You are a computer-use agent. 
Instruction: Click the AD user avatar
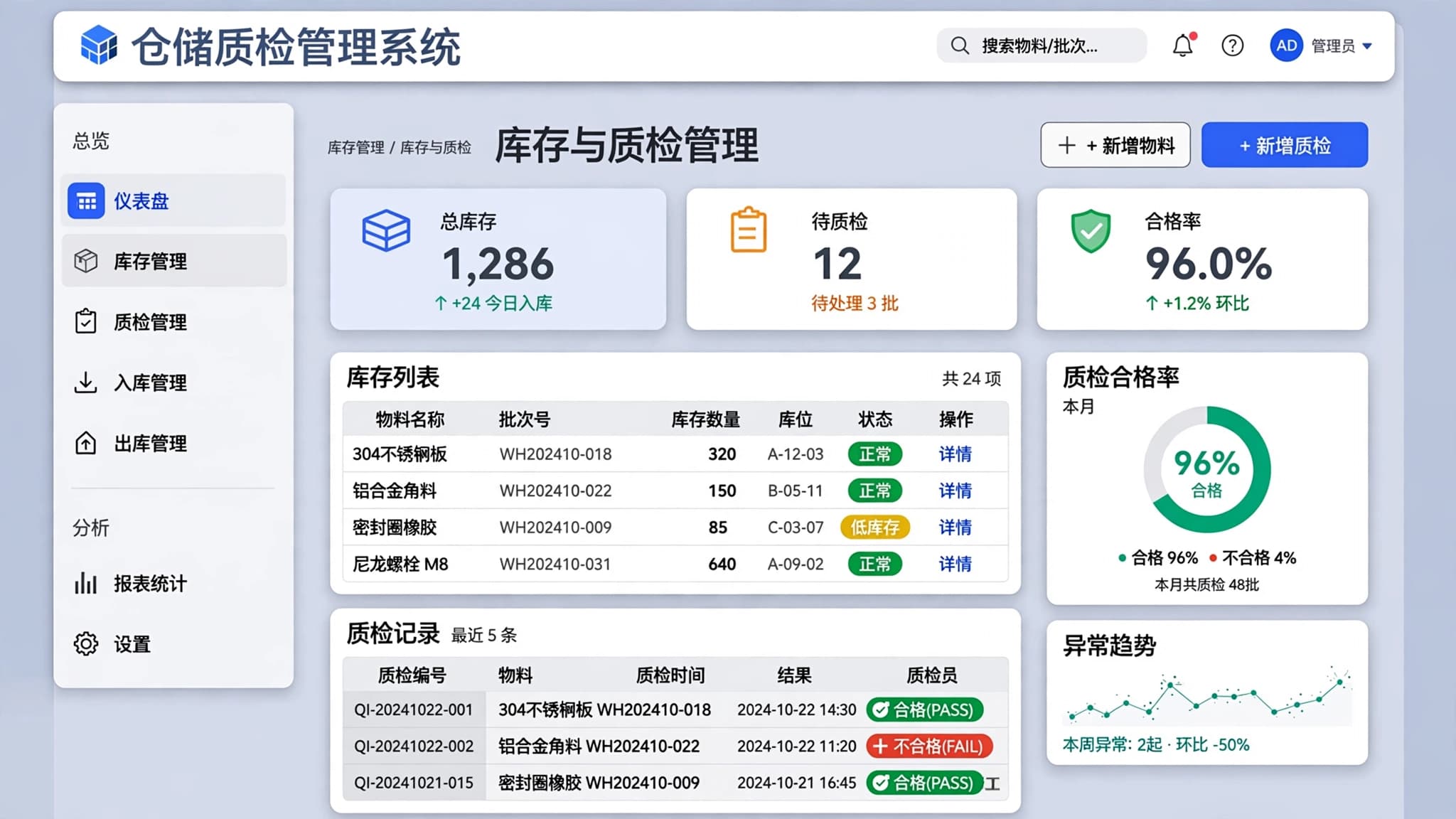coord(1286,45)
